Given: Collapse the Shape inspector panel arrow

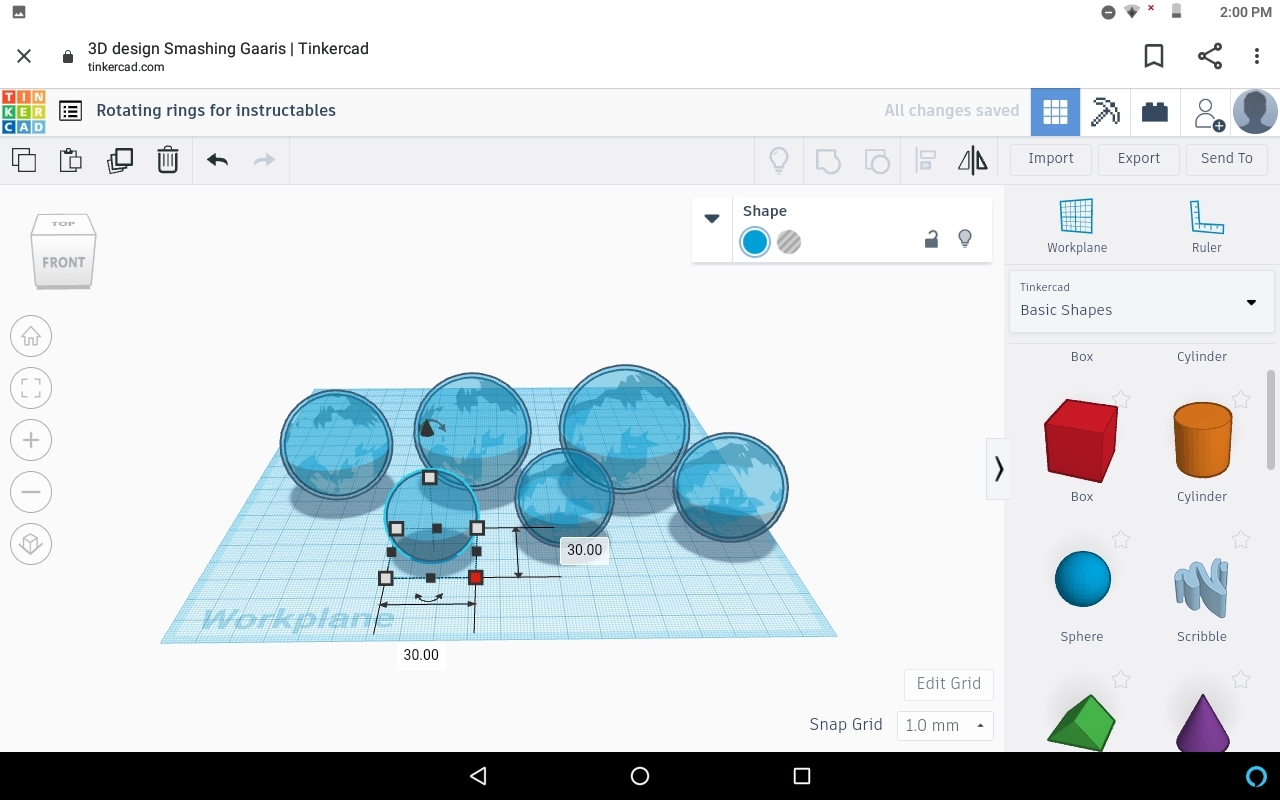Looking at the screenshot, I should point(712,218).
